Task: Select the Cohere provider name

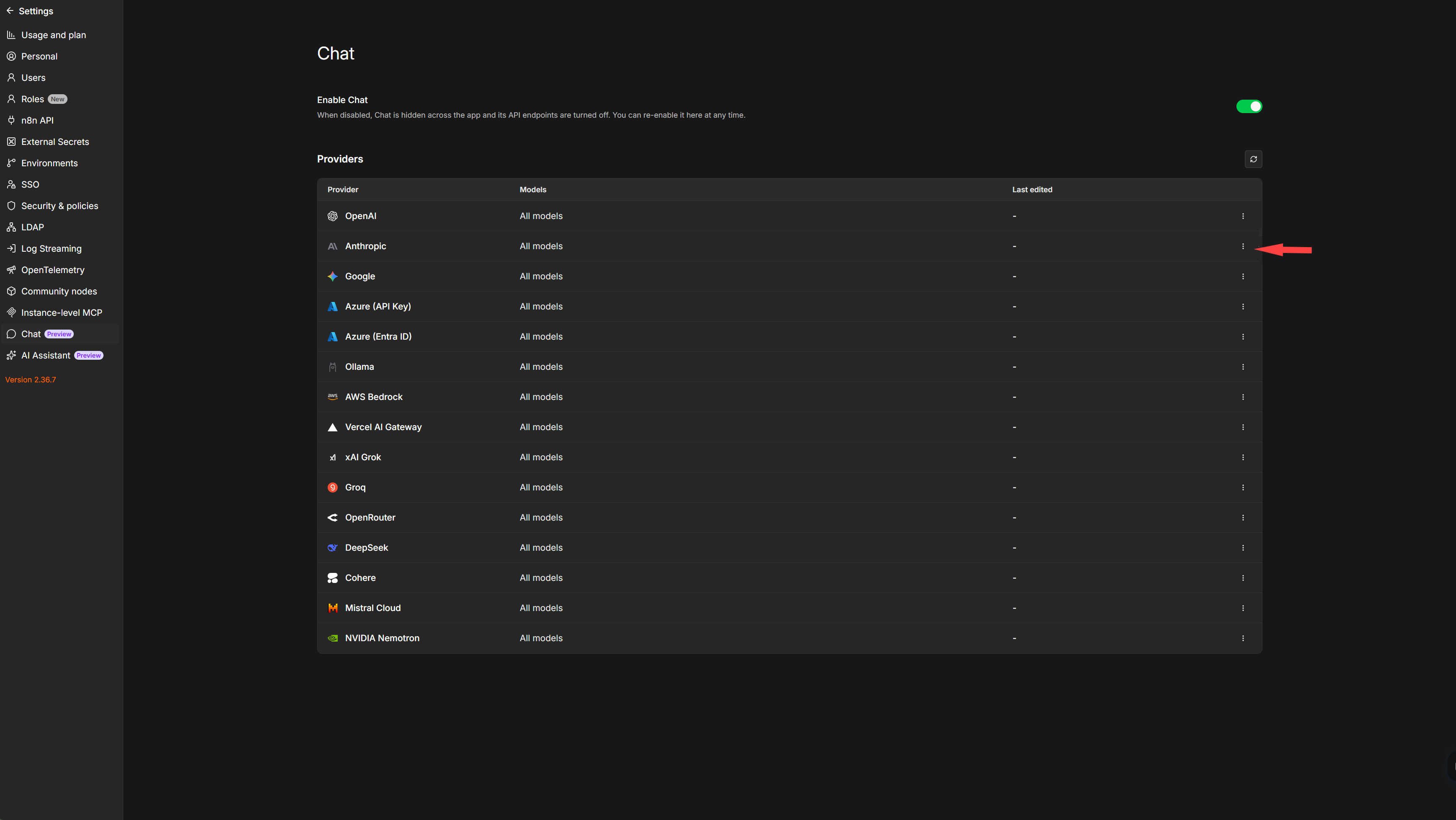Action: click(360, 578)
